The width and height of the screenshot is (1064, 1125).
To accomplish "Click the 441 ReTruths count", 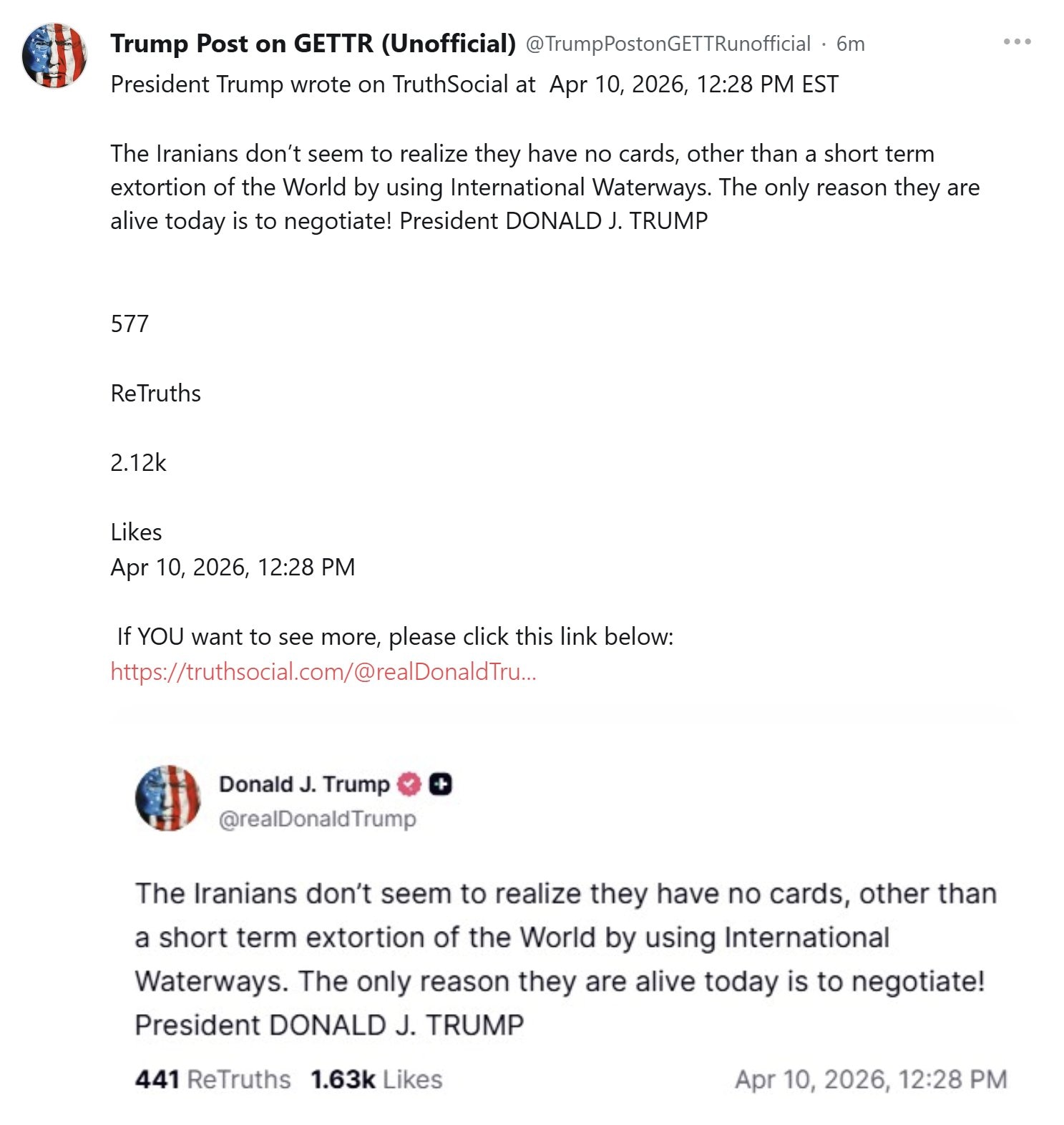I will coord(213,1079).
